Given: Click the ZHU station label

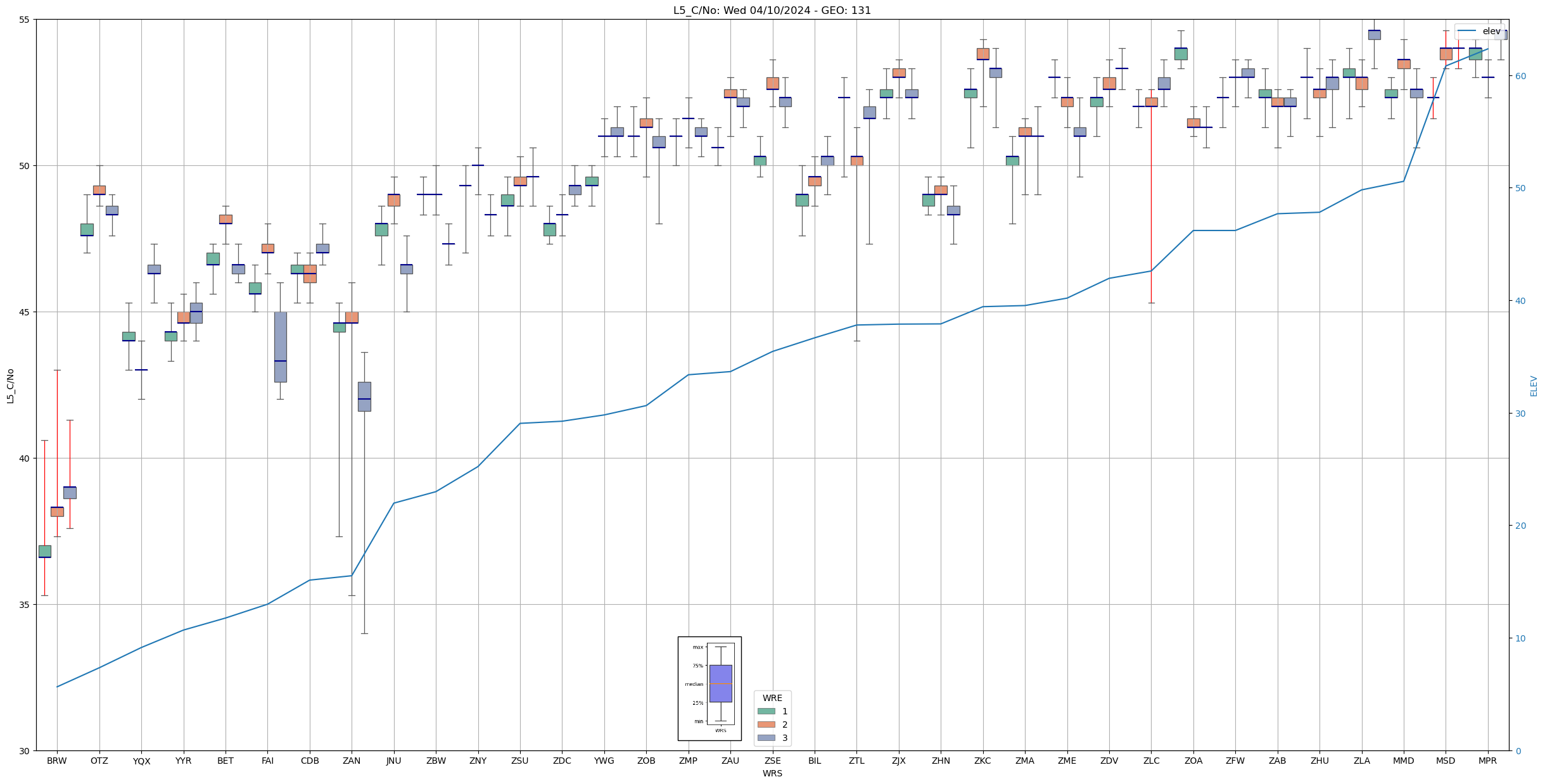Looking at the screenshot, I should [1319, 761].
